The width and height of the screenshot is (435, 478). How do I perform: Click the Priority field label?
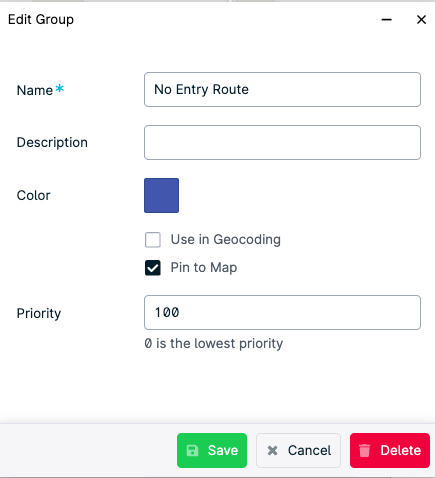(x=39, y=313)
